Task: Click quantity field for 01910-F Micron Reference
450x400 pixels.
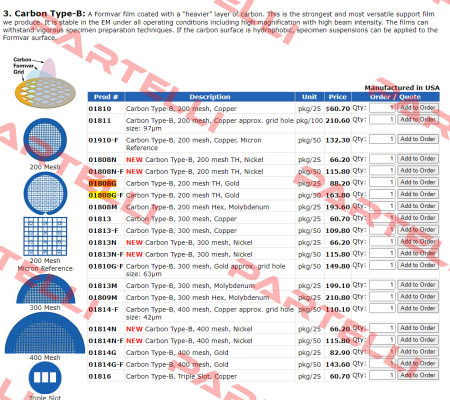Action: [x=382, y=139]
